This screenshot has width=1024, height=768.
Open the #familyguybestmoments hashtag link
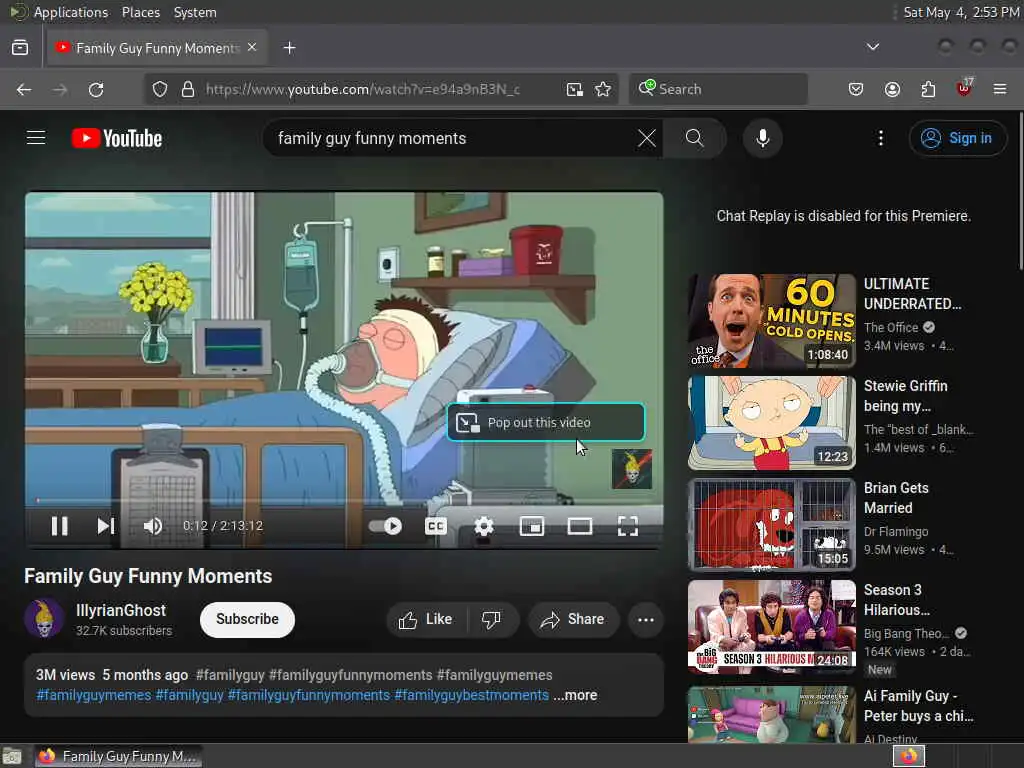point(472,695)
